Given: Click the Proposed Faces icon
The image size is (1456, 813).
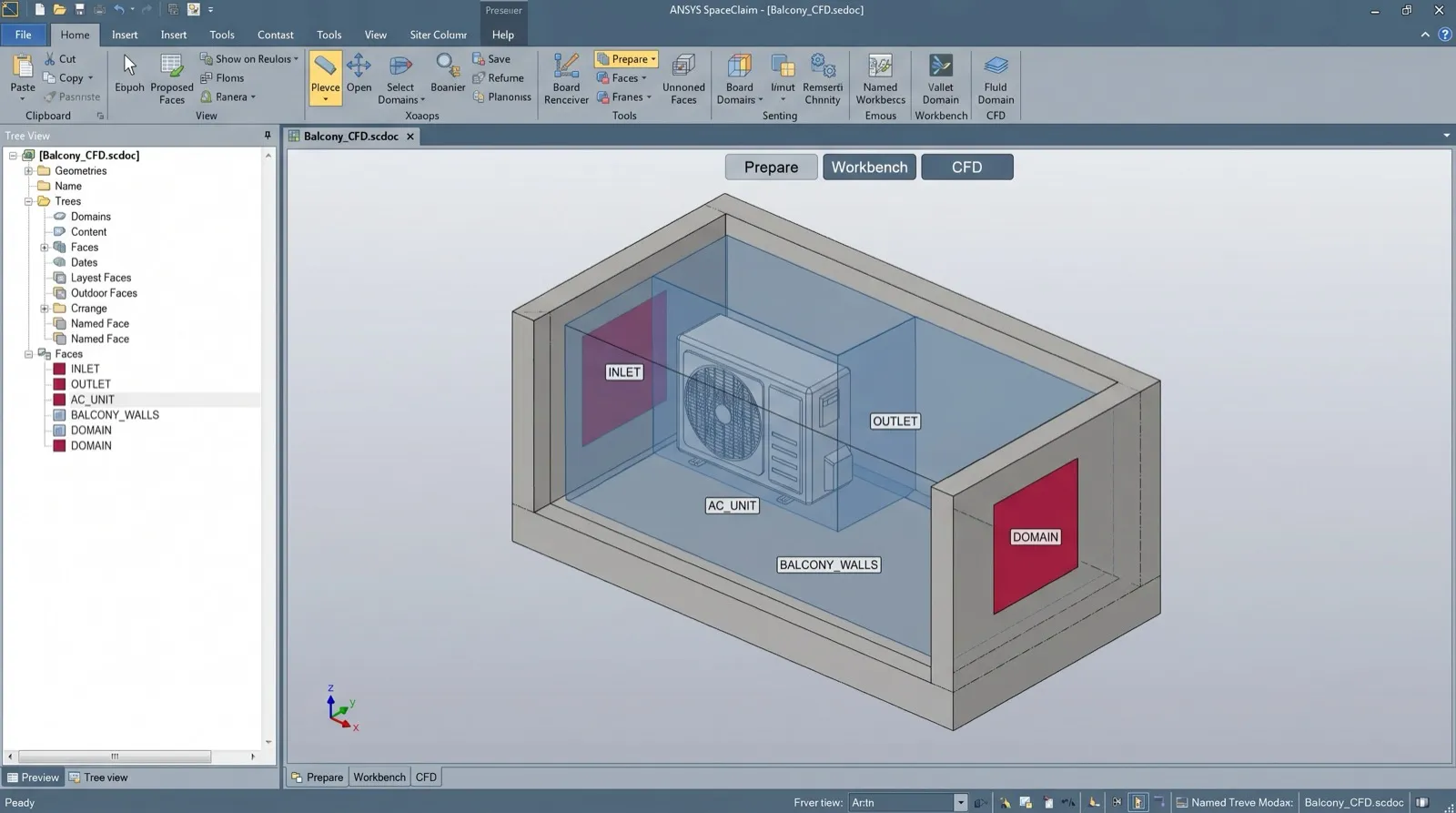Looking at the screenshot, I should [171, 66].
